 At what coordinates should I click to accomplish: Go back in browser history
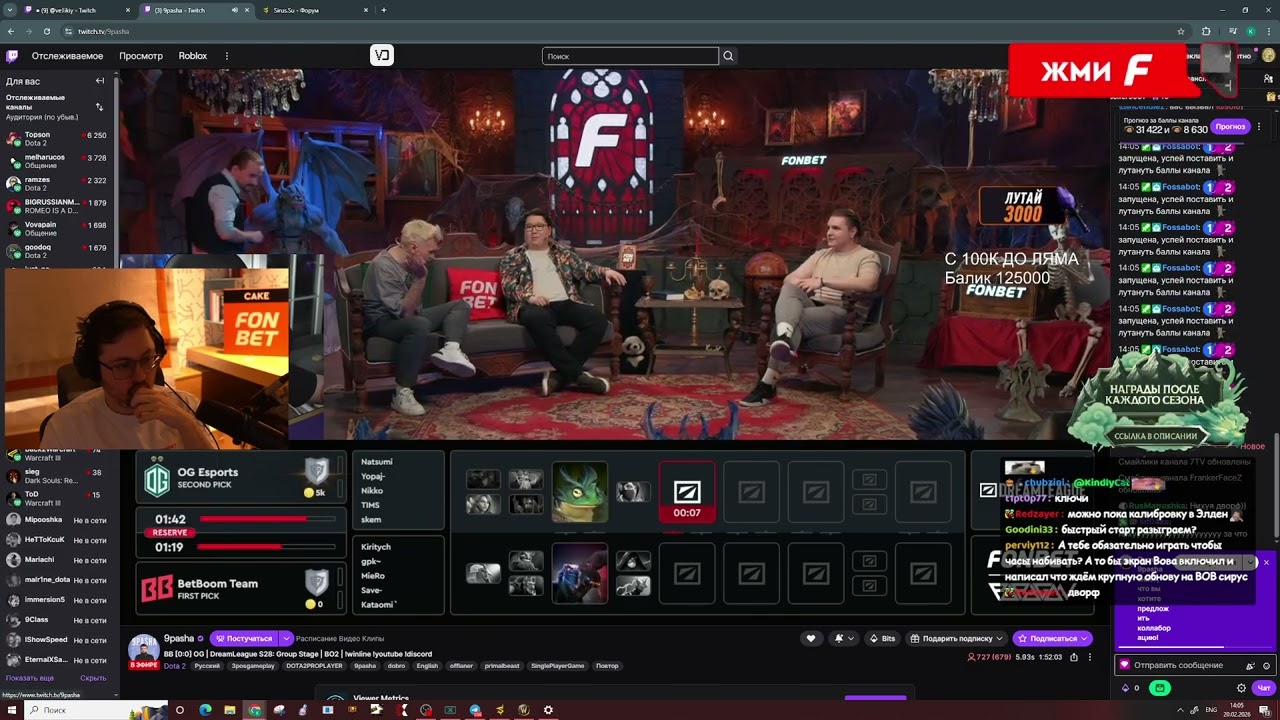(11, 31)
